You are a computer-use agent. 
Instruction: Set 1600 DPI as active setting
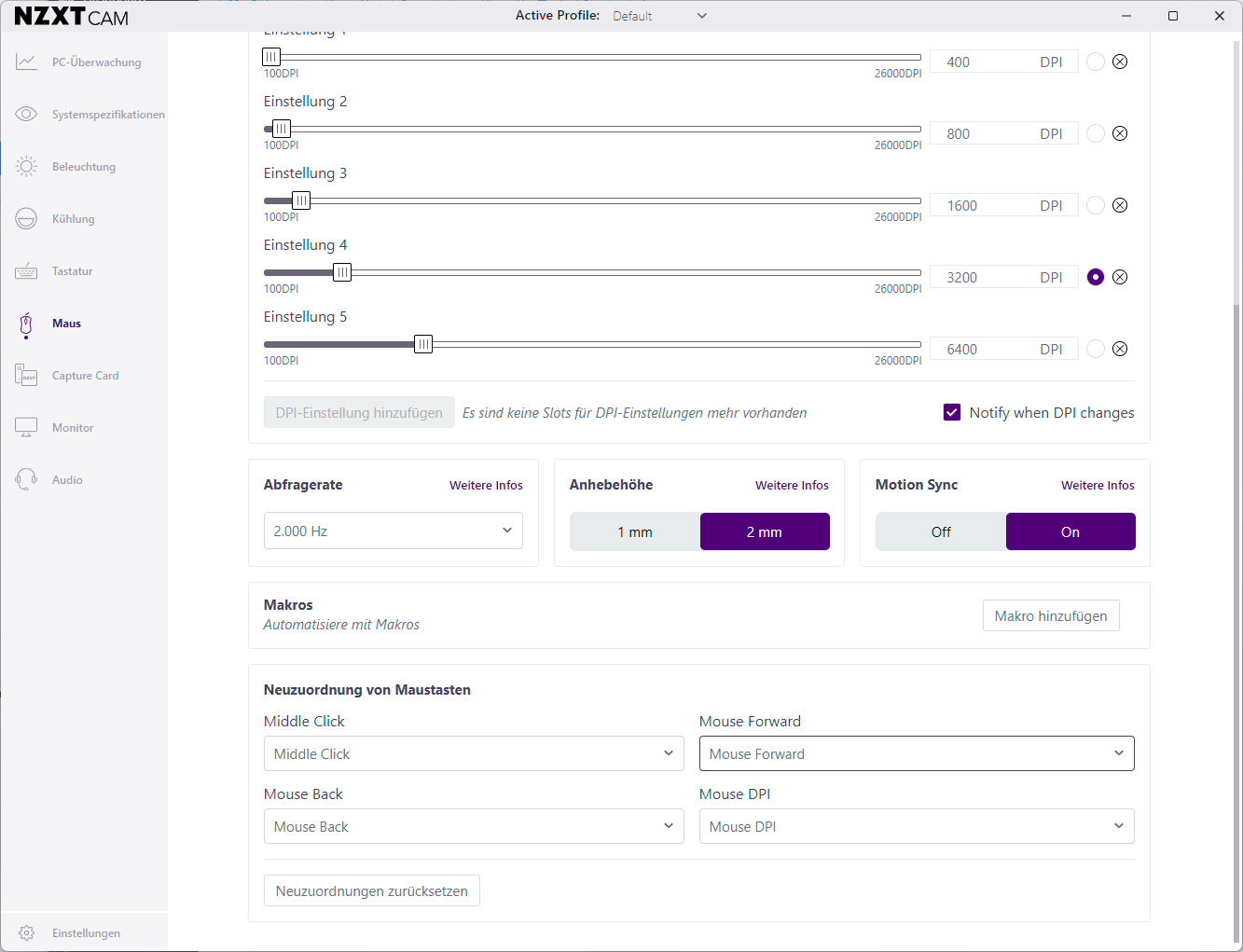(1096, 205)
